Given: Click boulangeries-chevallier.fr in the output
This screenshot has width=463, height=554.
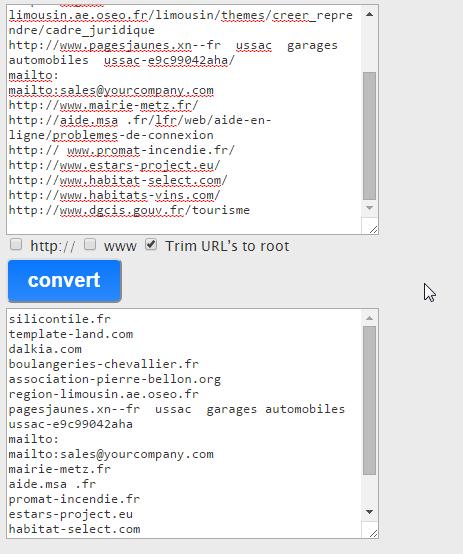Looking at the screenshot, I should (104, 364).
